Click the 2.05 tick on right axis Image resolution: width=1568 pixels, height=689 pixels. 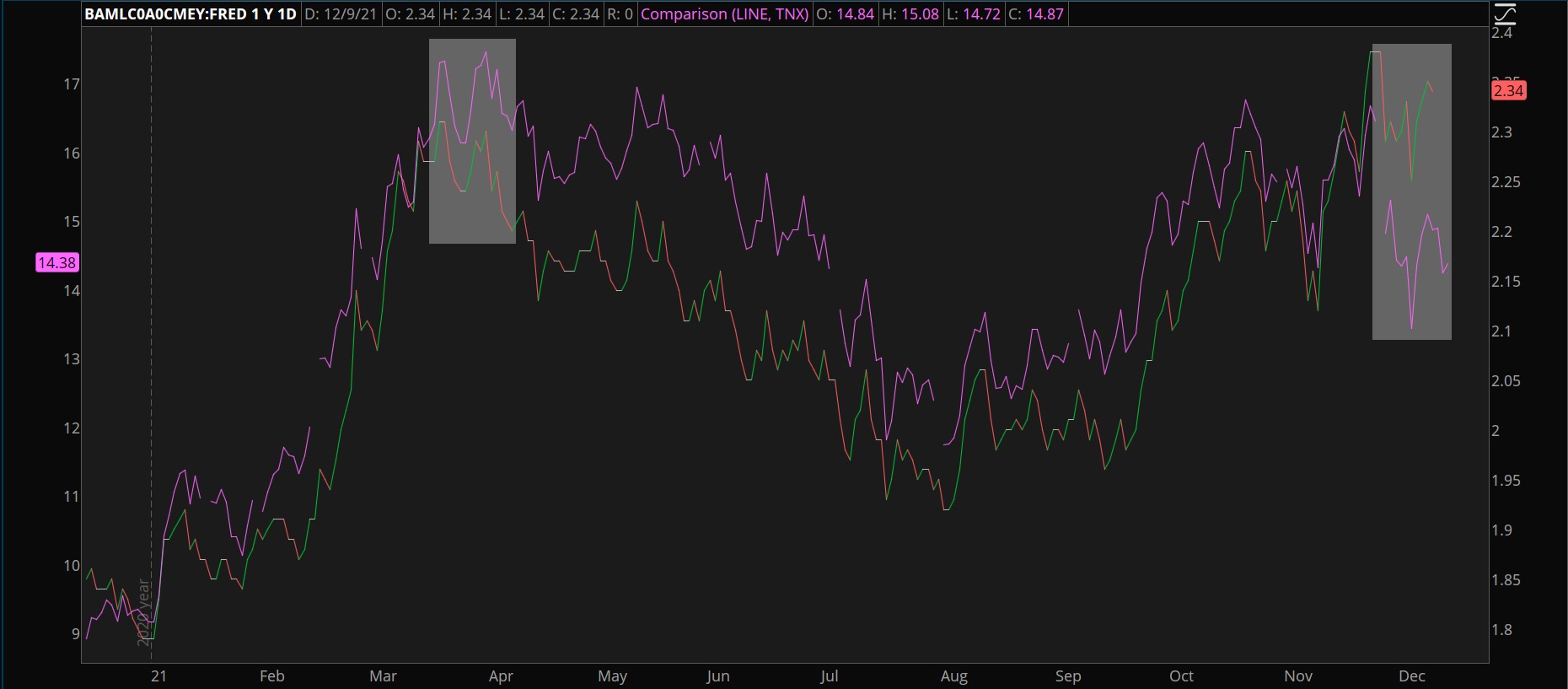click(1506, 380)
